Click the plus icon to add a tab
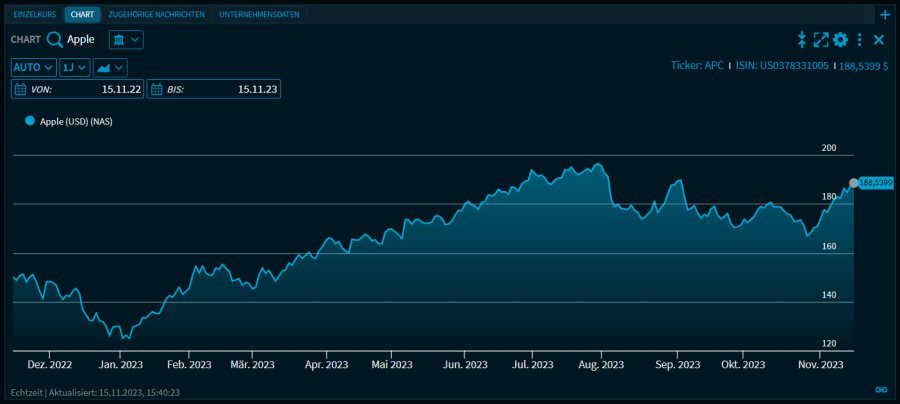900x404 pixels. (884, 14)
